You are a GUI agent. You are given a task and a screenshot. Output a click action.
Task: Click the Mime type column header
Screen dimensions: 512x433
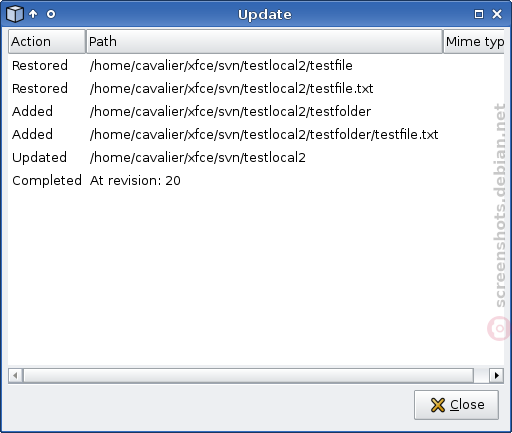(474, 41)
